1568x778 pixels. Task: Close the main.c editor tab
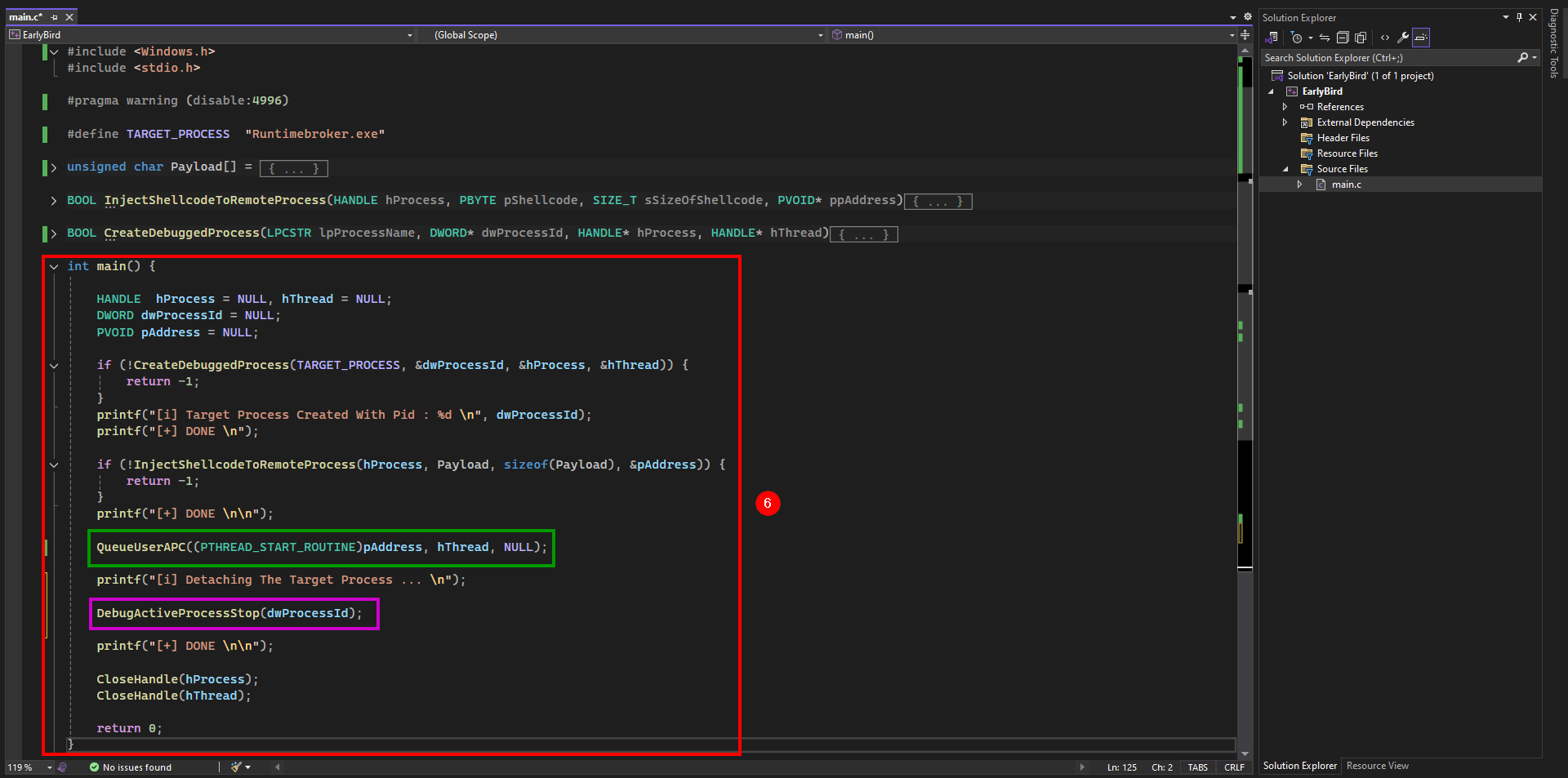pos(69,17)
